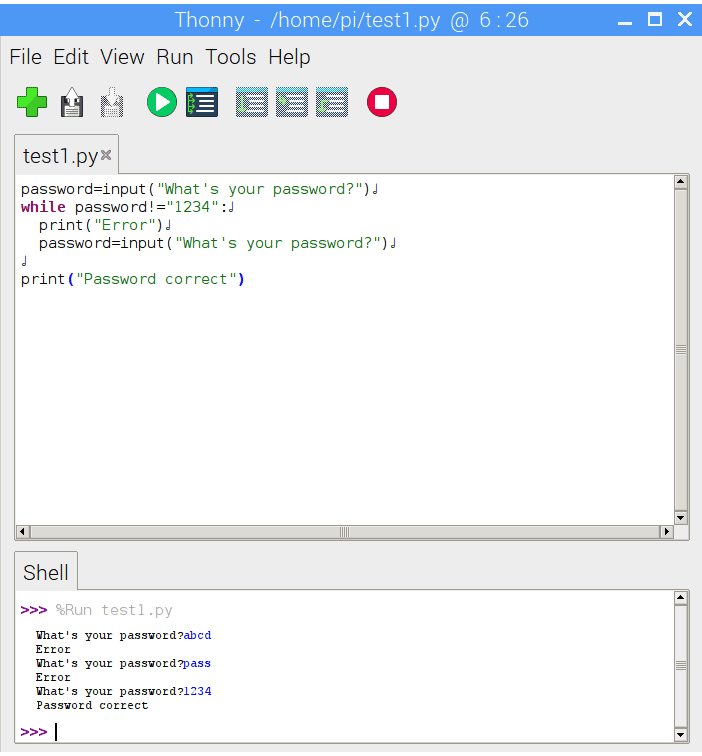
Task: Open the Edit menu
Action: pyautogui.click(x=71, y=57)
